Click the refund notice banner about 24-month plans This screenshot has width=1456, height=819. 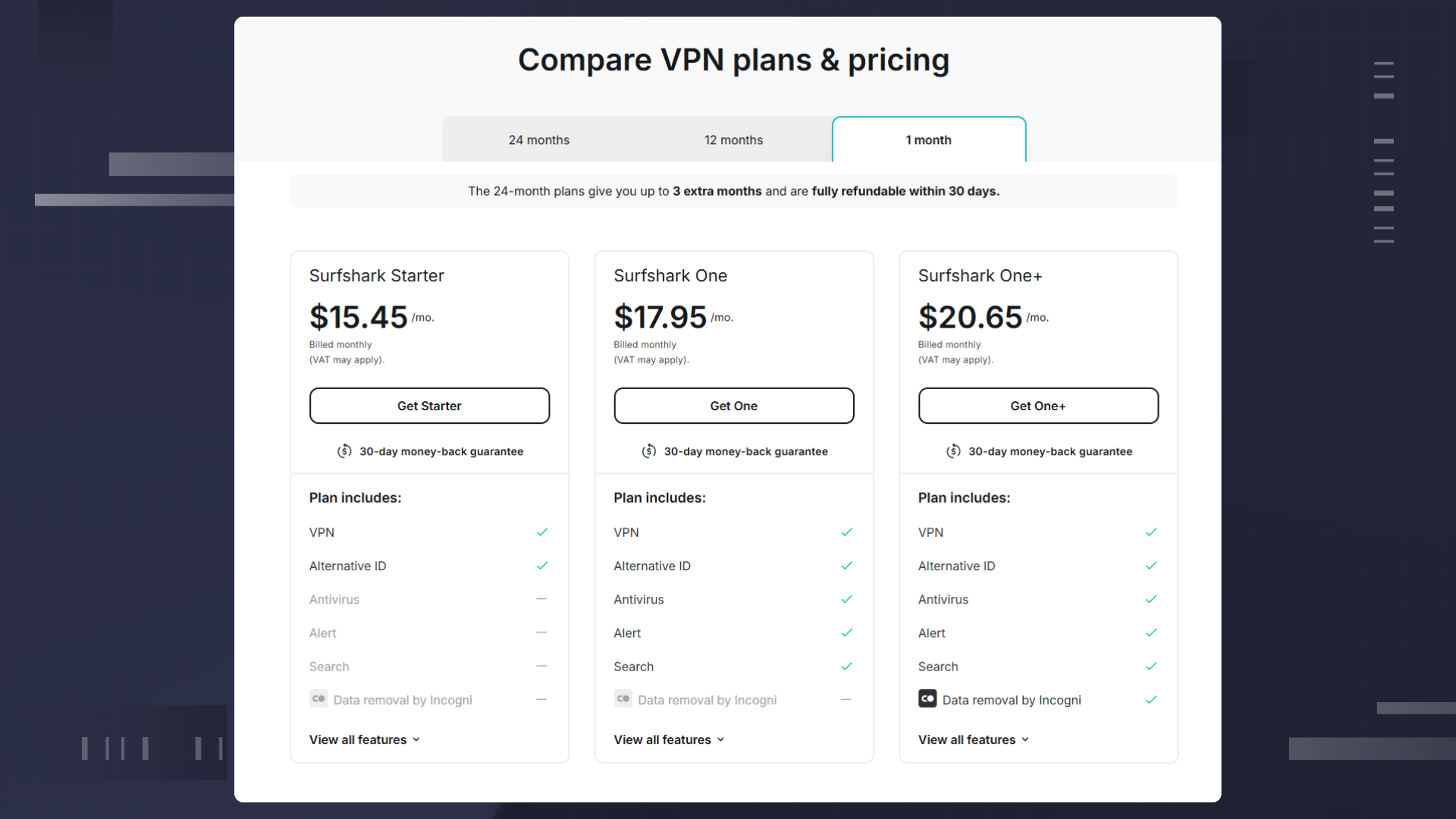coord(733,191)
